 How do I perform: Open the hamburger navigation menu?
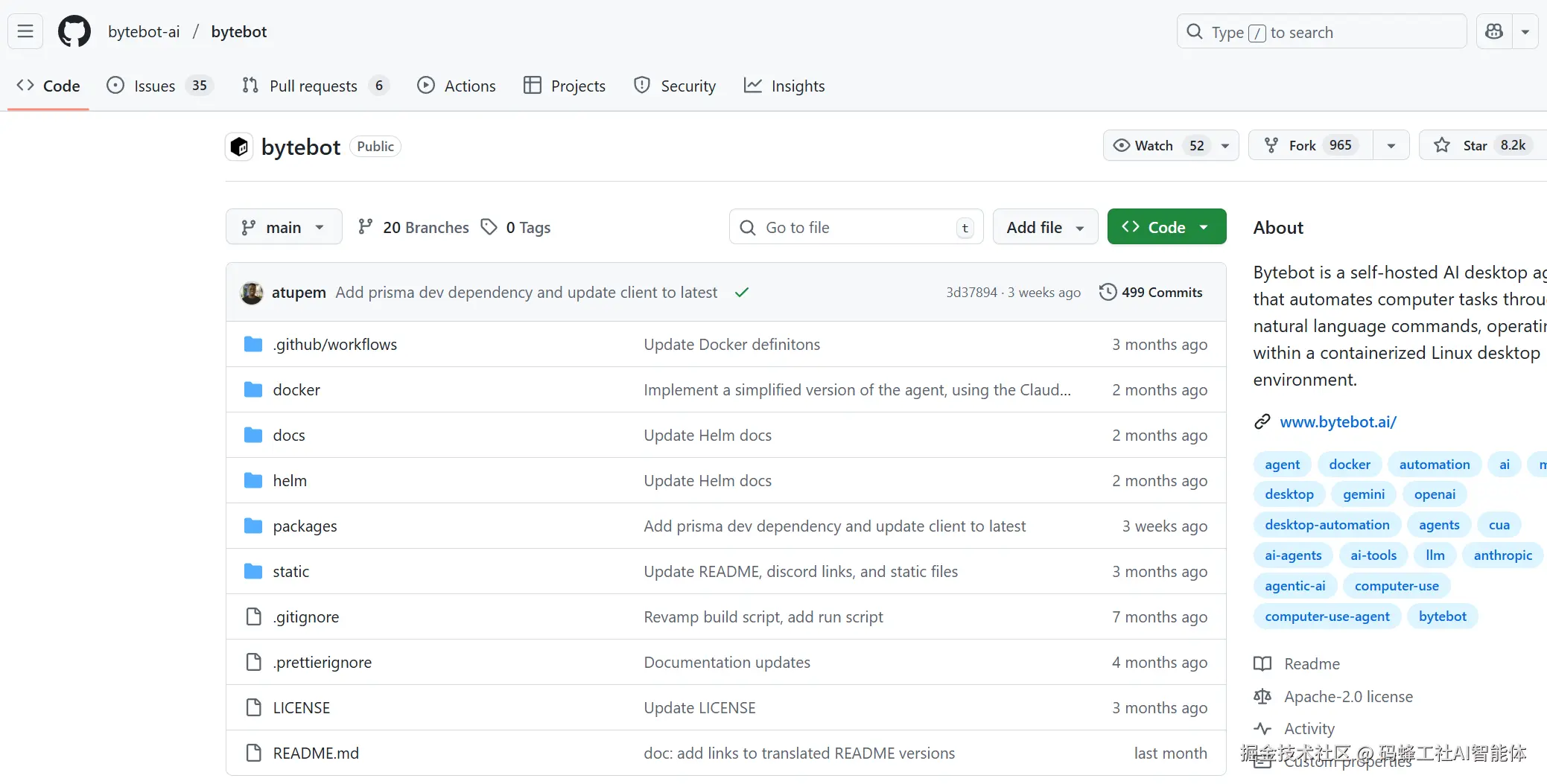25,31
